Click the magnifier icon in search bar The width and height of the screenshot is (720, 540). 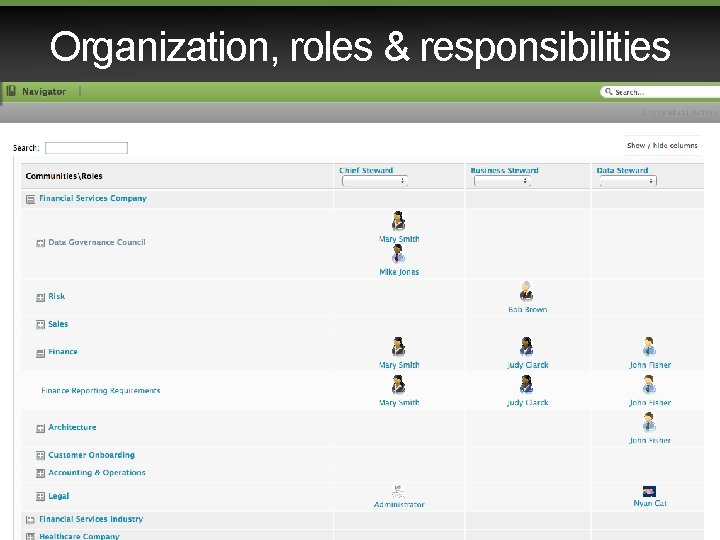608,91
